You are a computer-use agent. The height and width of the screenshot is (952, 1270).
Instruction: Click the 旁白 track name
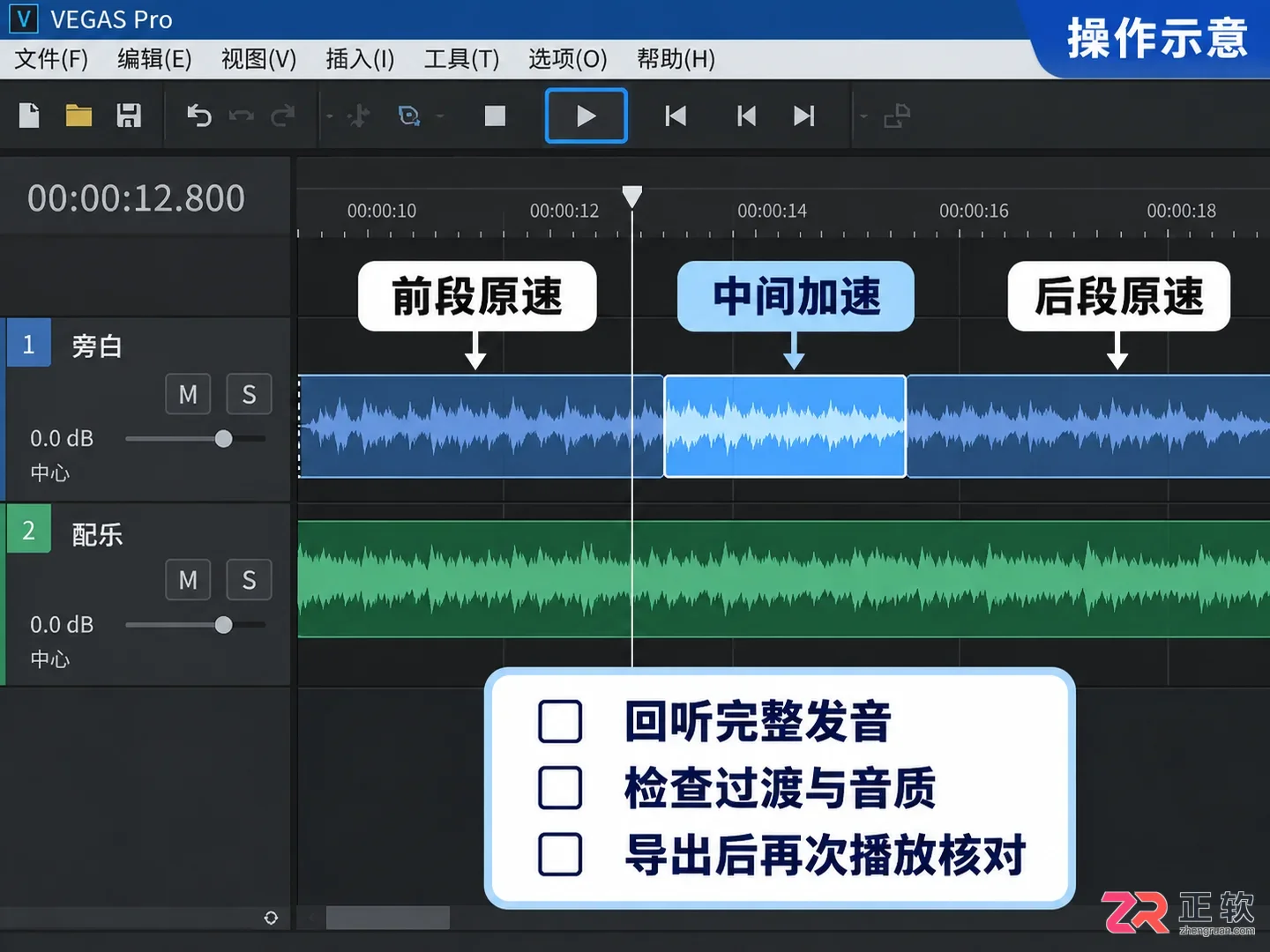(x=97, y=346)
